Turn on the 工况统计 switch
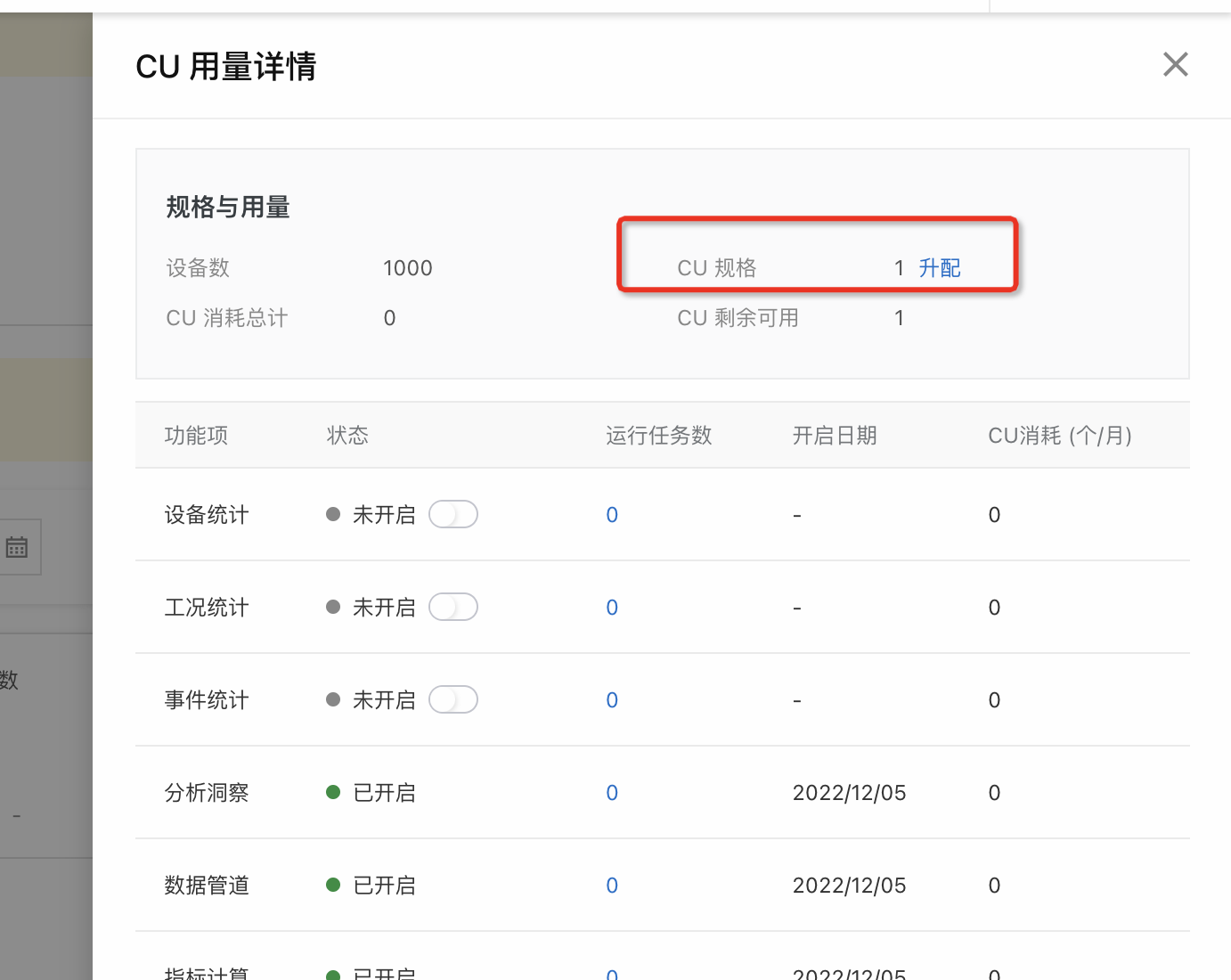This screenshot has width=1231, height=980. click(x=453, y=608)
